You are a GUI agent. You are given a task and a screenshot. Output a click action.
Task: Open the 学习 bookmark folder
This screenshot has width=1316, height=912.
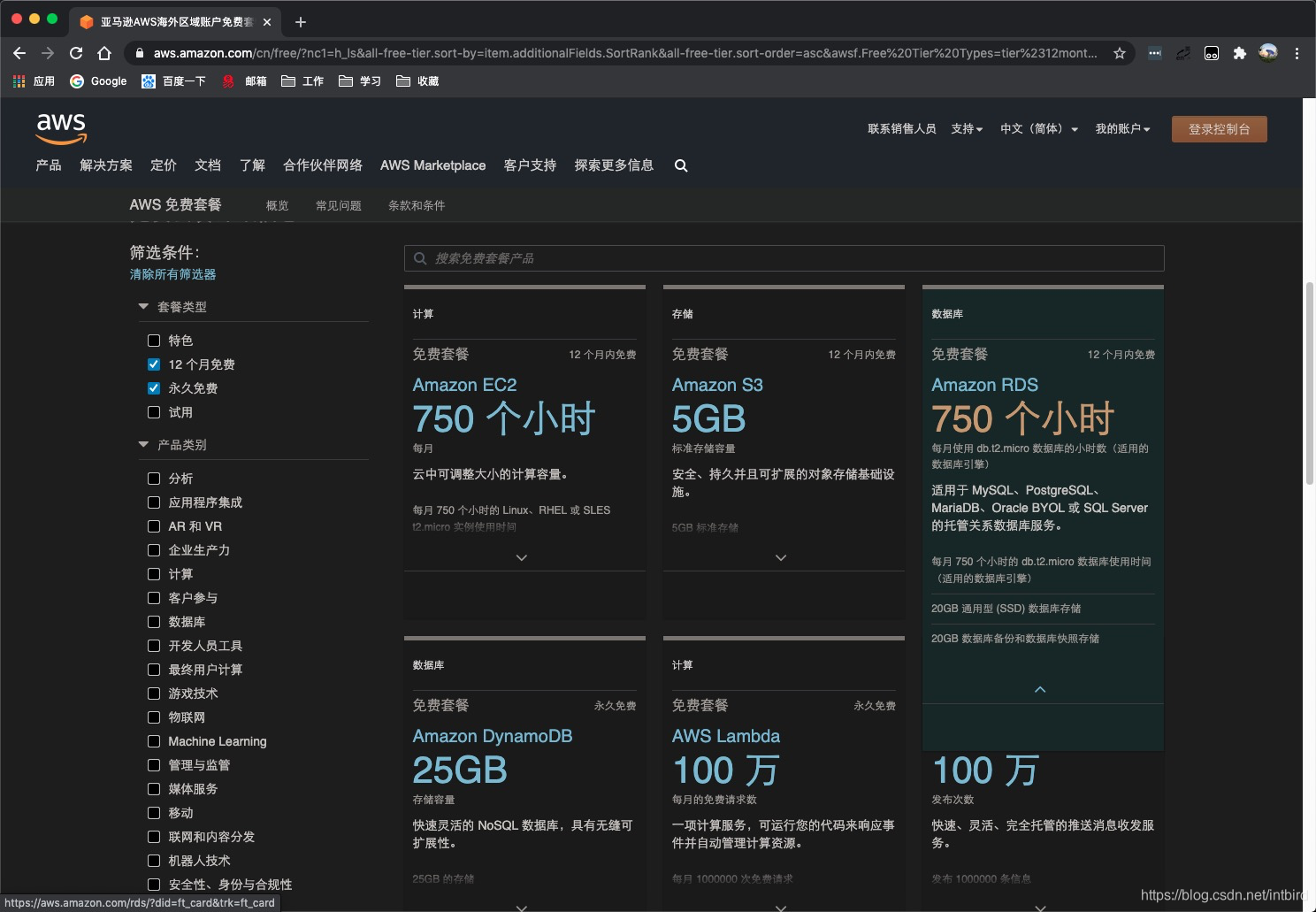[360, 81]
